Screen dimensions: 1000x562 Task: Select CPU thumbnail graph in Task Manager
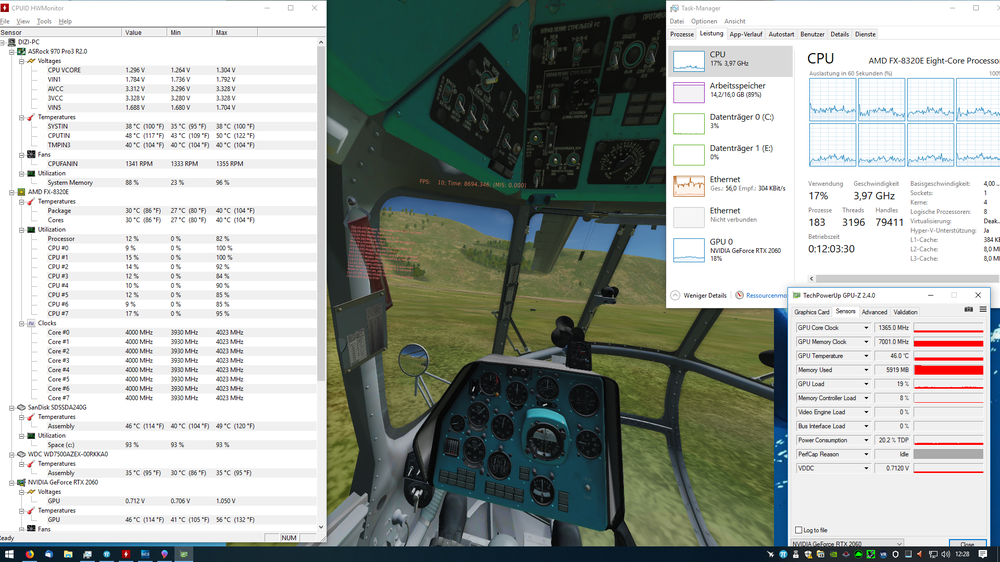[x=689, y=61]
